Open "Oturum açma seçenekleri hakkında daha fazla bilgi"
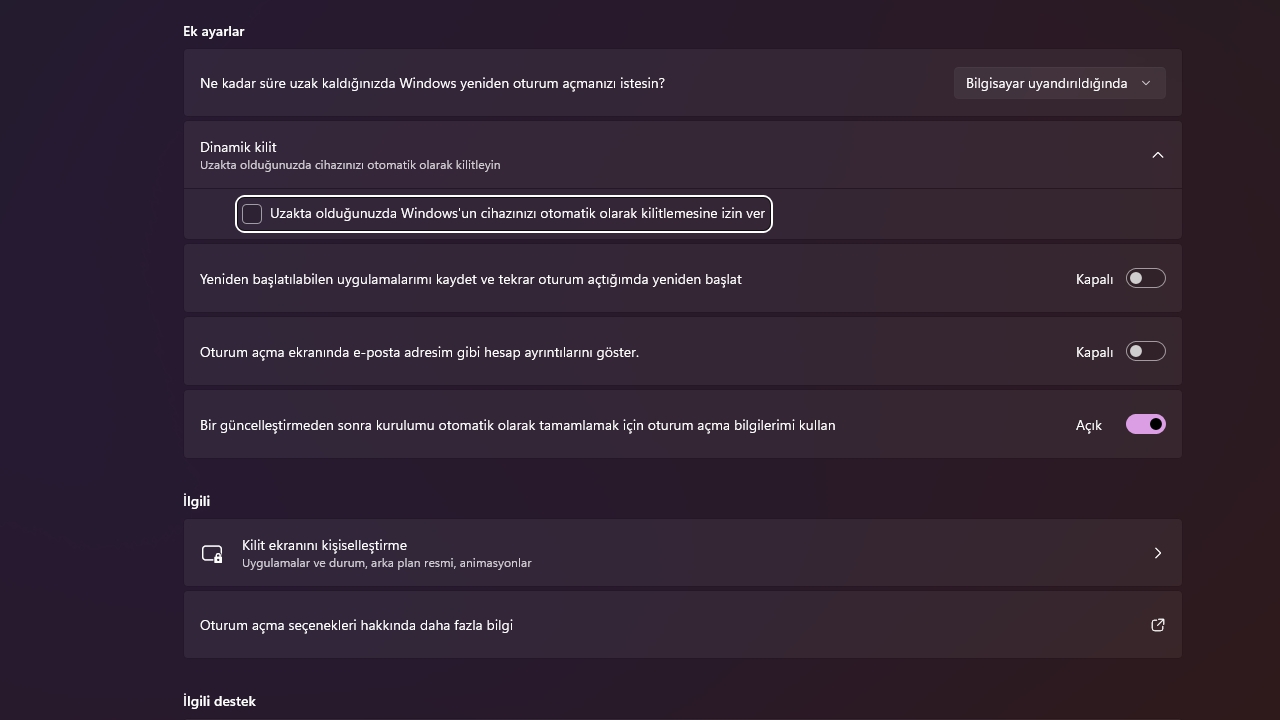Image resolution: width=1280 pixels, height=720 pixels. click(356, 625)
